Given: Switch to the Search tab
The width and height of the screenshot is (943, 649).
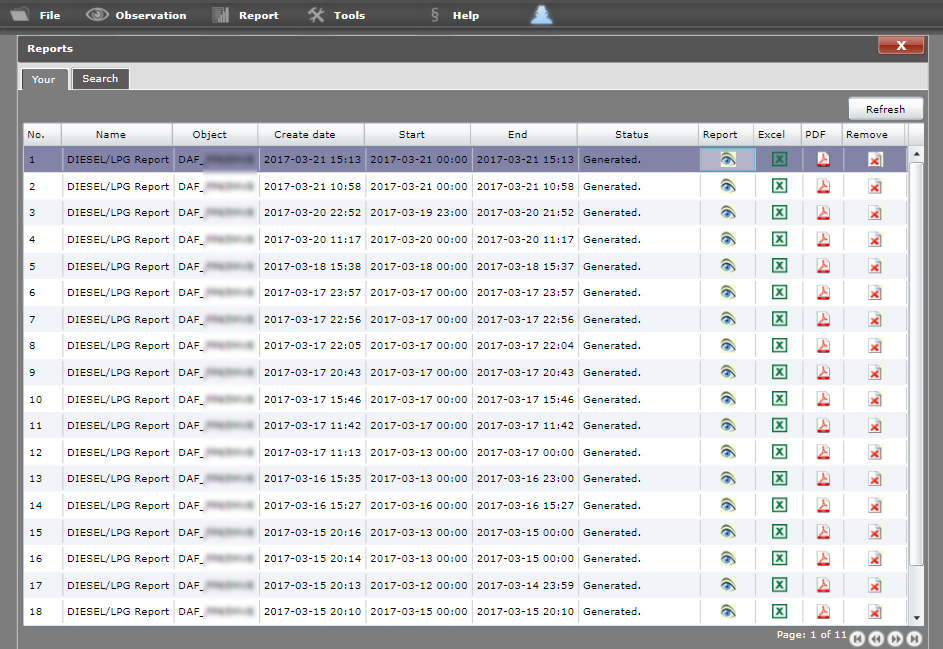Looking at the screenshot, I should click(x=100, y=79).
